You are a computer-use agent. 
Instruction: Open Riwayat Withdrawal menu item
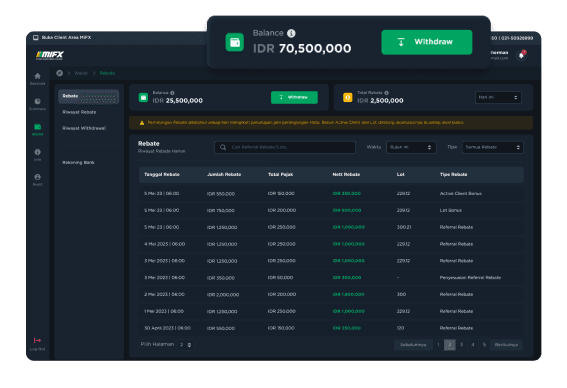tap(84, 128)
